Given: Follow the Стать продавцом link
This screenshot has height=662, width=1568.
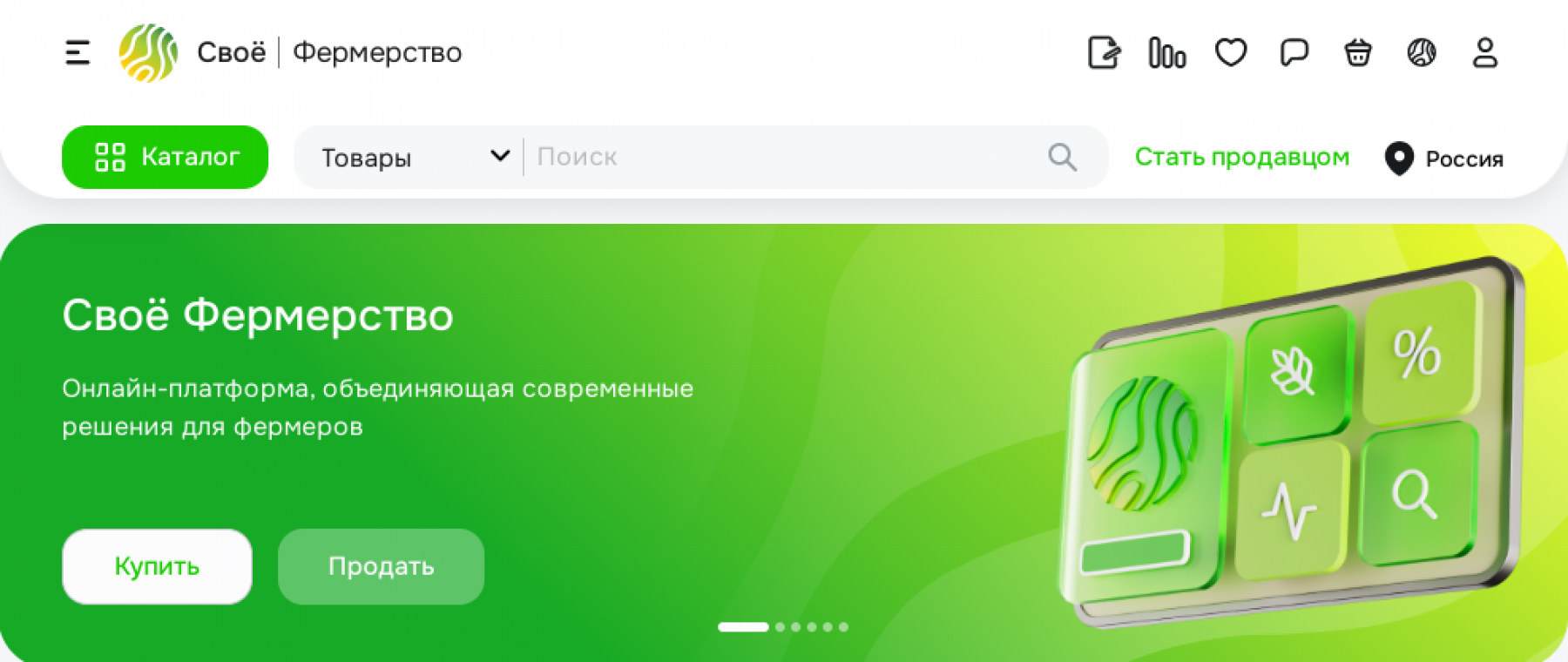Looking at the screenshot, I should point(1242,157).
